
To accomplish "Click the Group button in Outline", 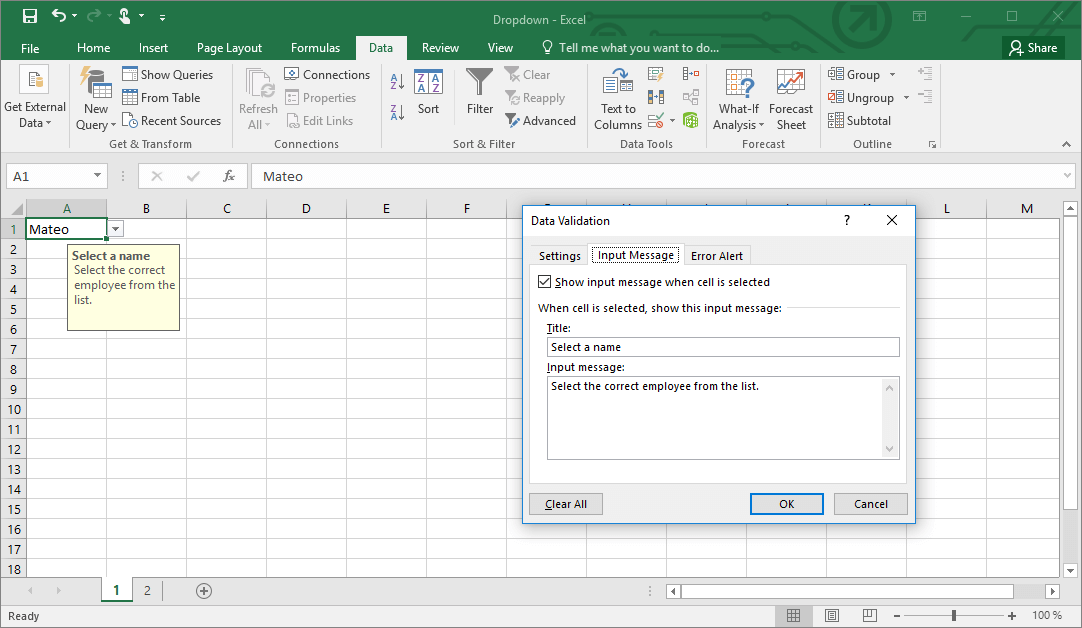I will [854, 75].
